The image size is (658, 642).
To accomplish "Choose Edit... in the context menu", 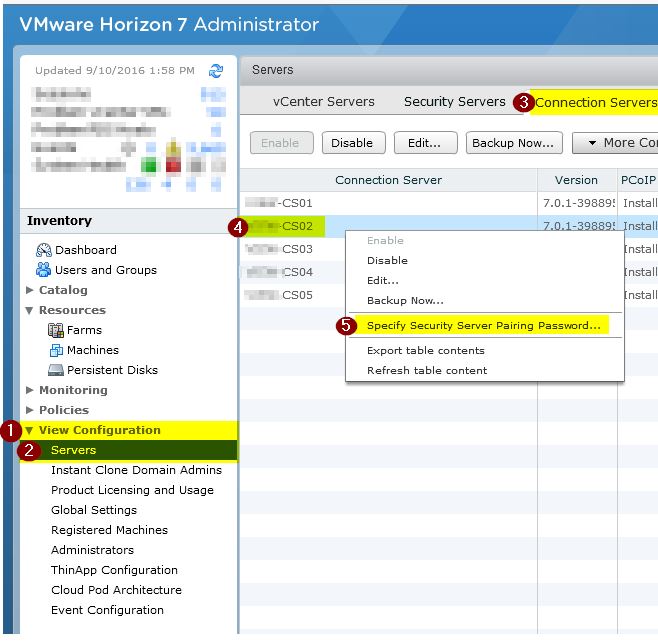I will pos(382,281).
